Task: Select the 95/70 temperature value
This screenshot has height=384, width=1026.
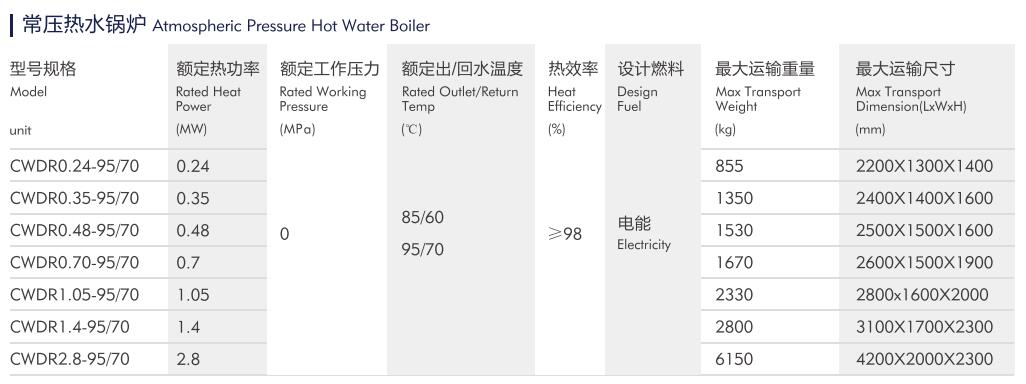Action: coord(423,249)
